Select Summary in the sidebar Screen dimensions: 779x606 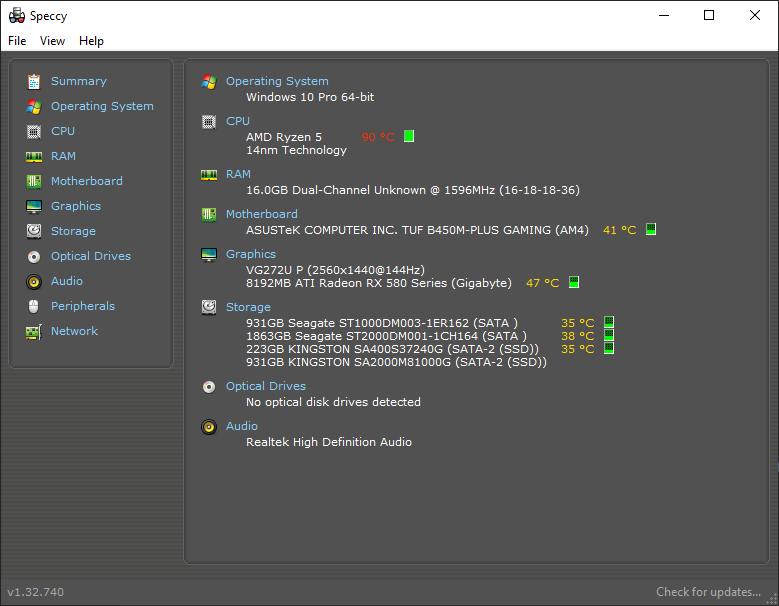[79, 81]
